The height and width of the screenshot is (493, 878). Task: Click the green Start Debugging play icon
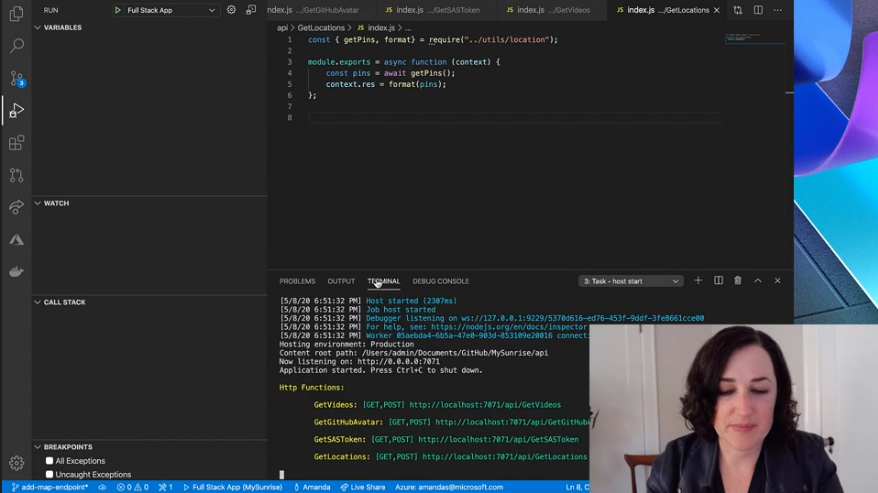(x=118, y=10)
